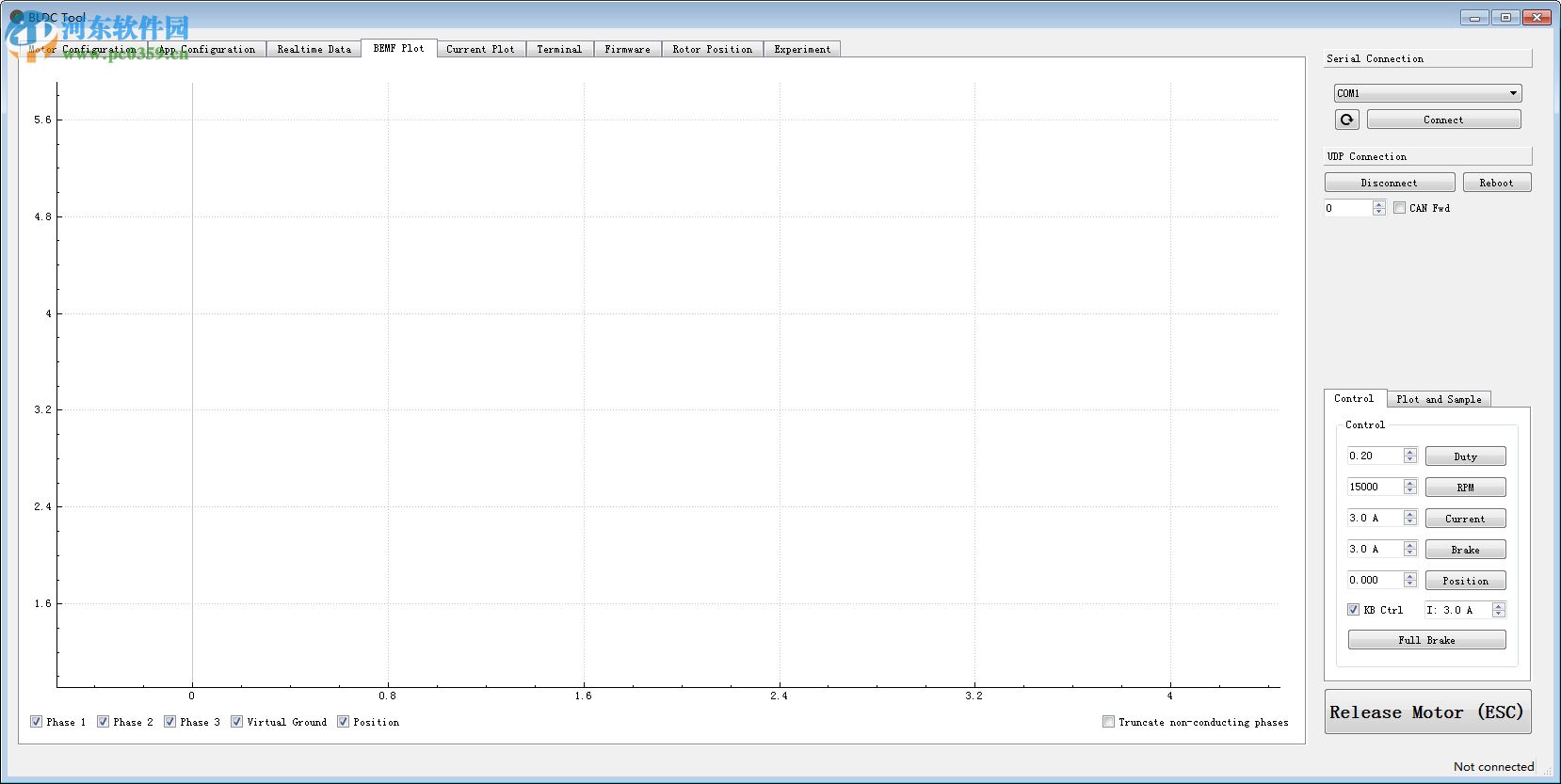The image size is (1561, 784).
Task: Go to the Rotor Position tab
Action: [713, 49]
